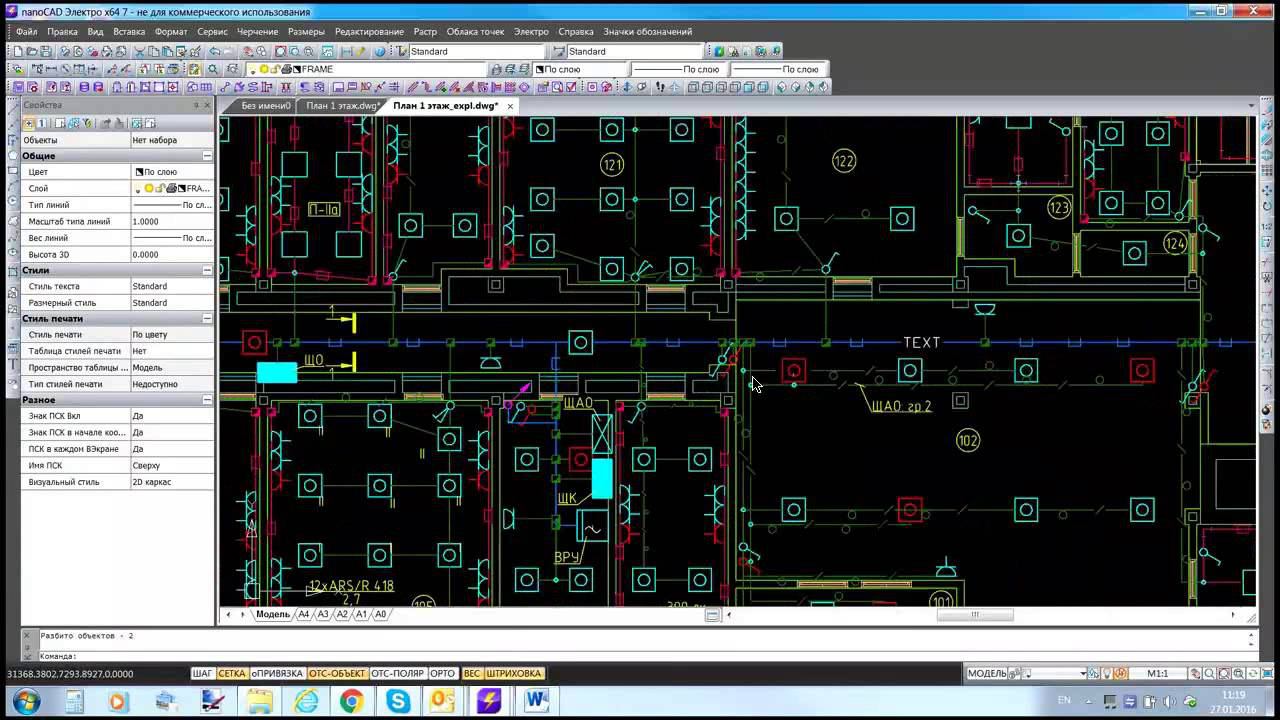1280x720 pixels.
Task: Toggle СЕТКА grid display
Action: [232, 674]
